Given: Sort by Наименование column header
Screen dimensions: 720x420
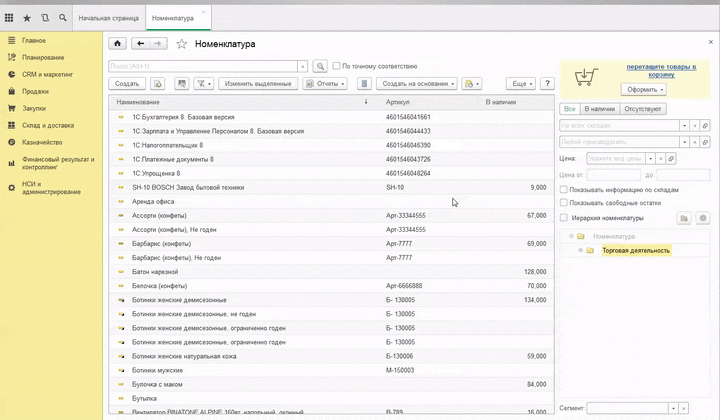Looking at the screenshot, I should tap(138, 102).
